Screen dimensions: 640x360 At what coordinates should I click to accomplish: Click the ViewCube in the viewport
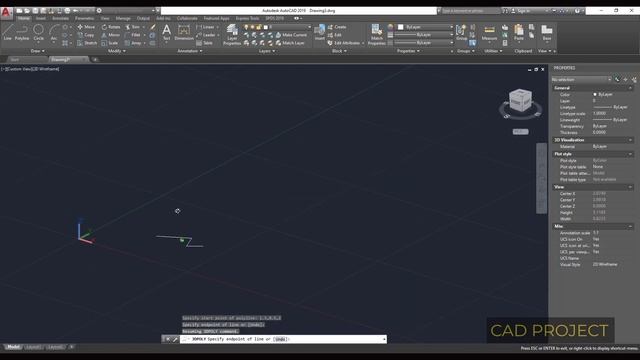pyautogui.click(x=520, y=100)
